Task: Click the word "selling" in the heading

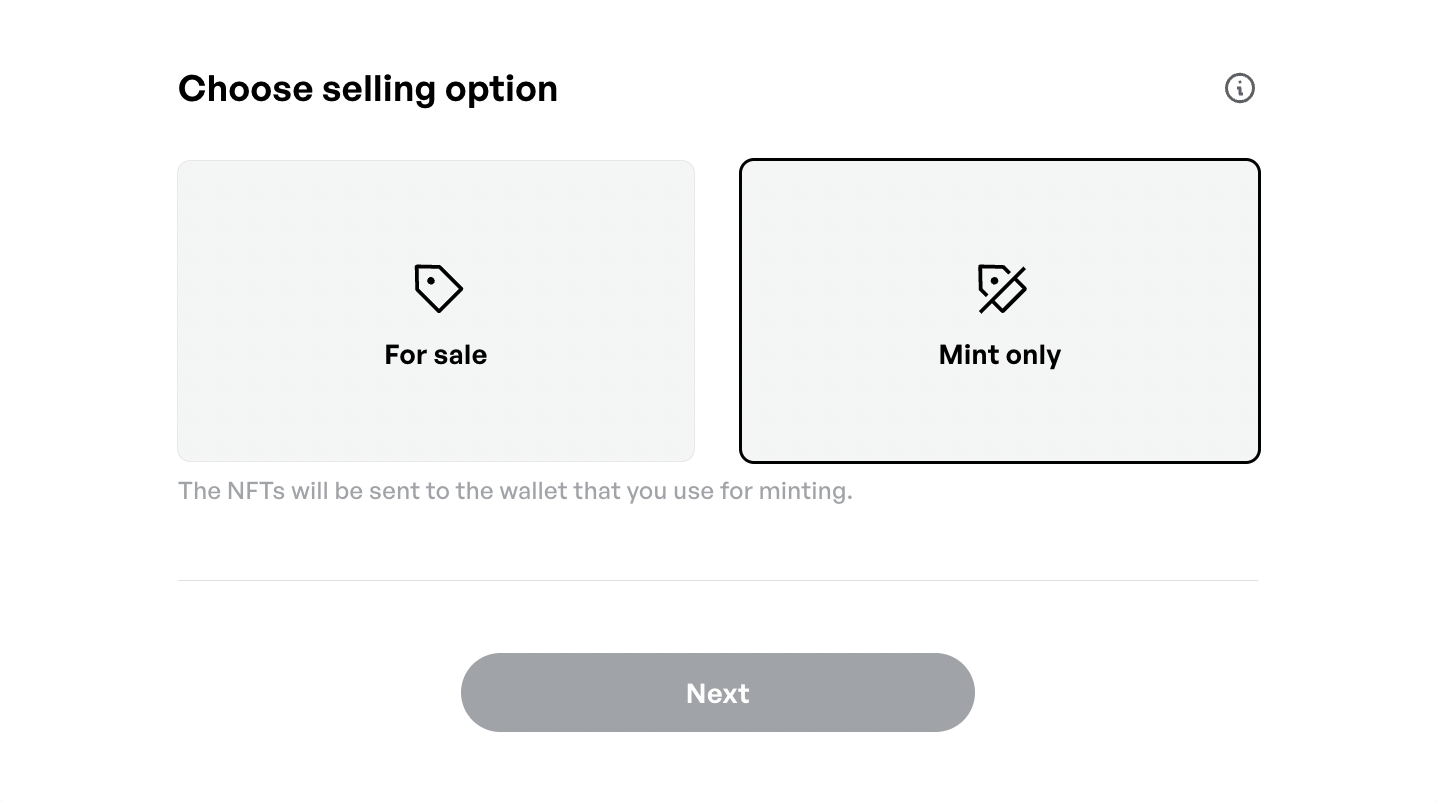Action: 378,89
